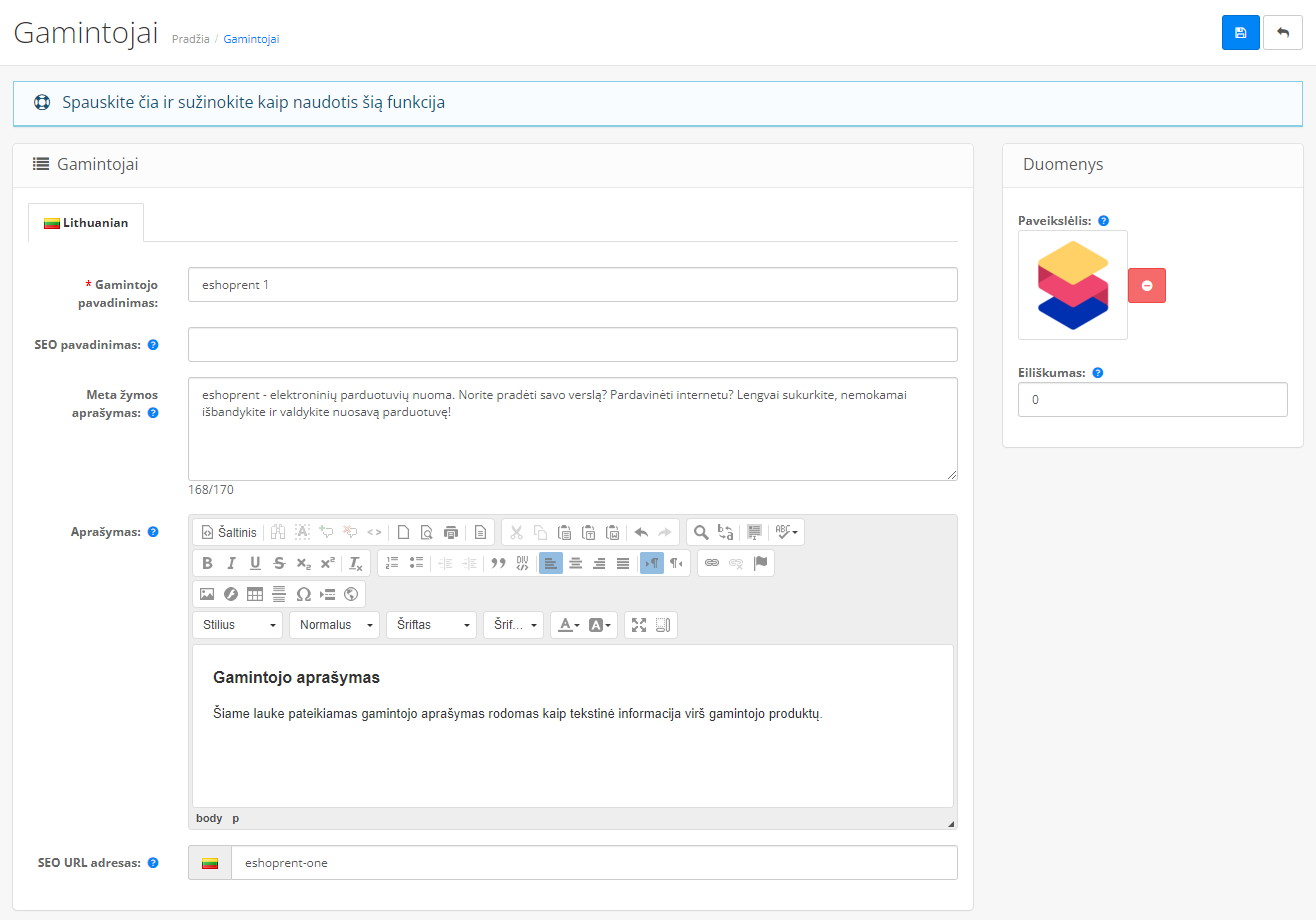
Task: Click the page break icon
Action: coord(327,594)
